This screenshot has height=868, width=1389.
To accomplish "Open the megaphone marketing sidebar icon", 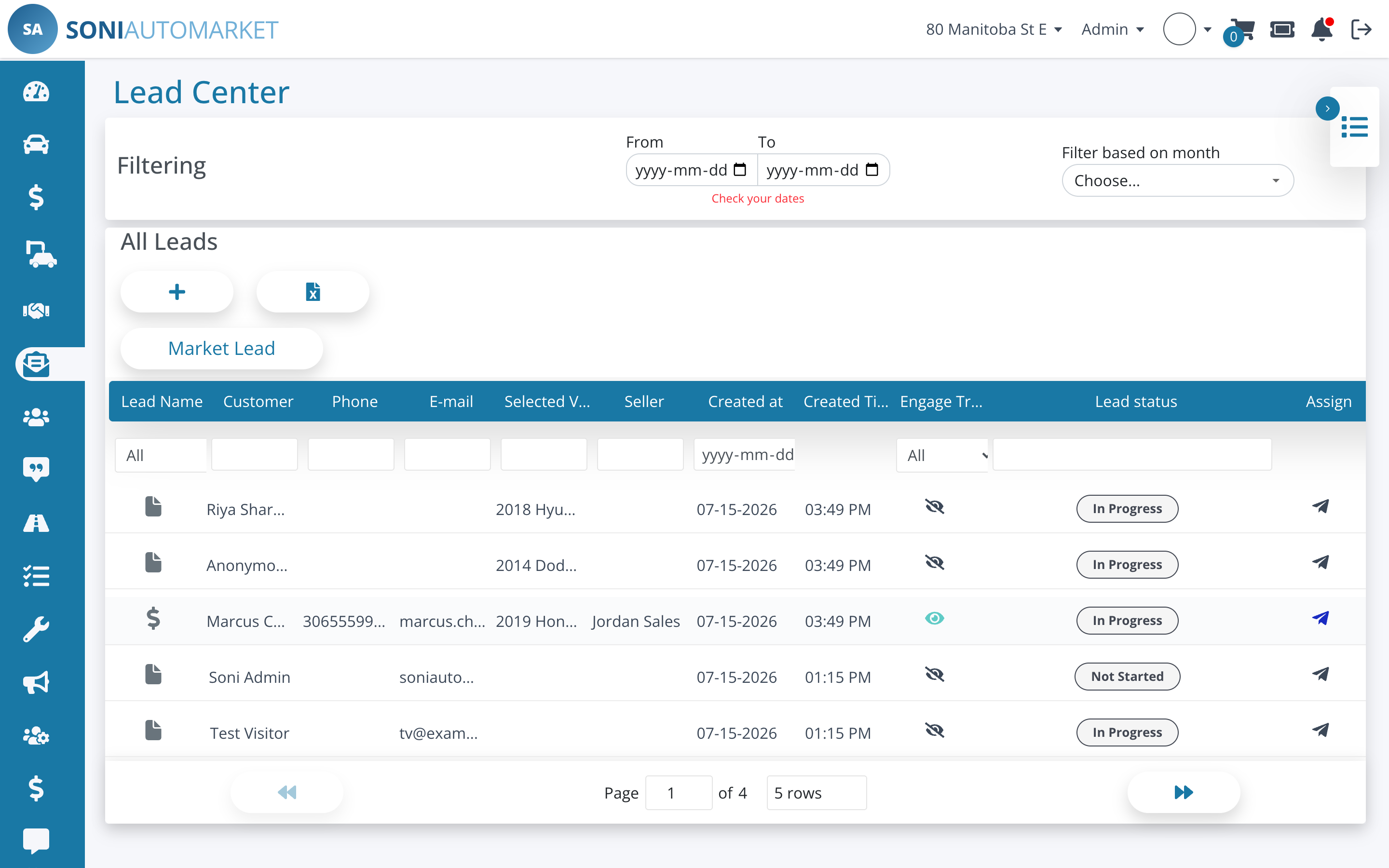I will (x=36, y=682).
